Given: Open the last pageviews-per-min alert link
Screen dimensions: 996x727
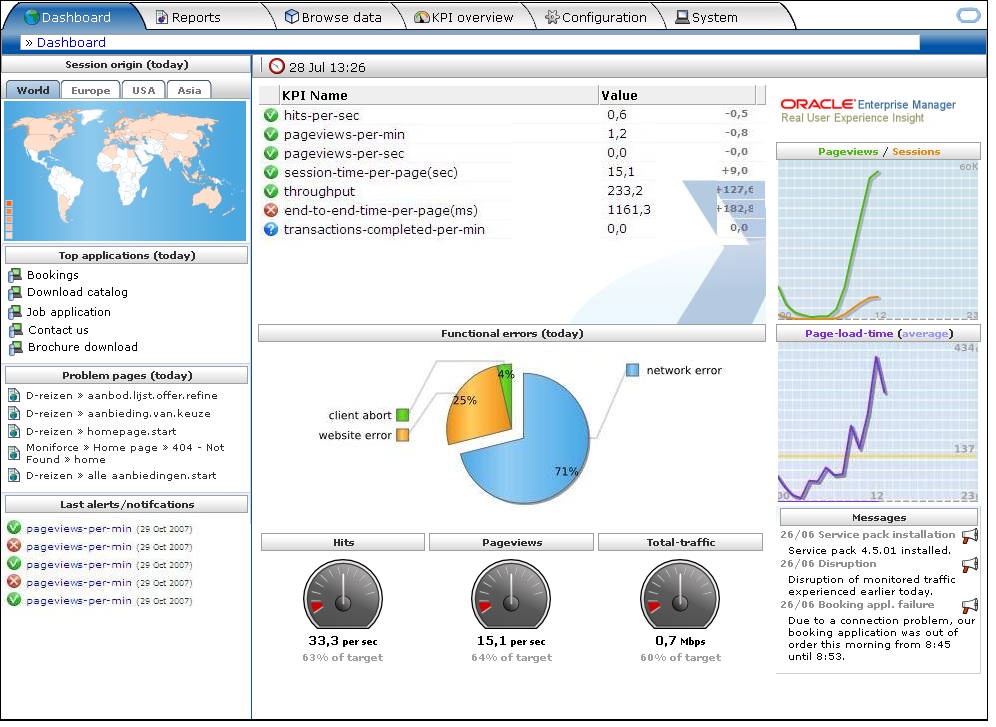Looking at the screenshot, I should (x=79, y=600).
